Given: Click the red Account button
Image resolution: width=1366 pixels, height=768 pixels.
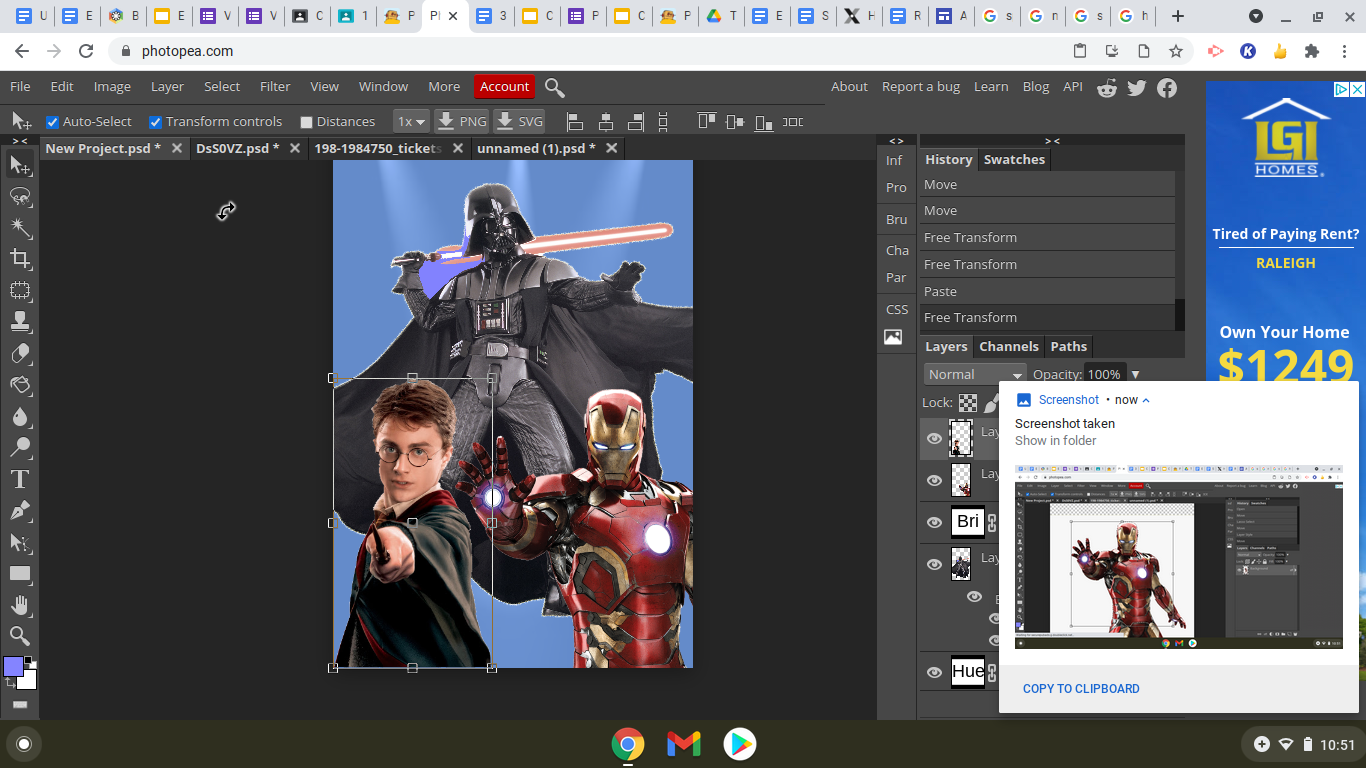Looking at the screenshot, I should point(504,87).
